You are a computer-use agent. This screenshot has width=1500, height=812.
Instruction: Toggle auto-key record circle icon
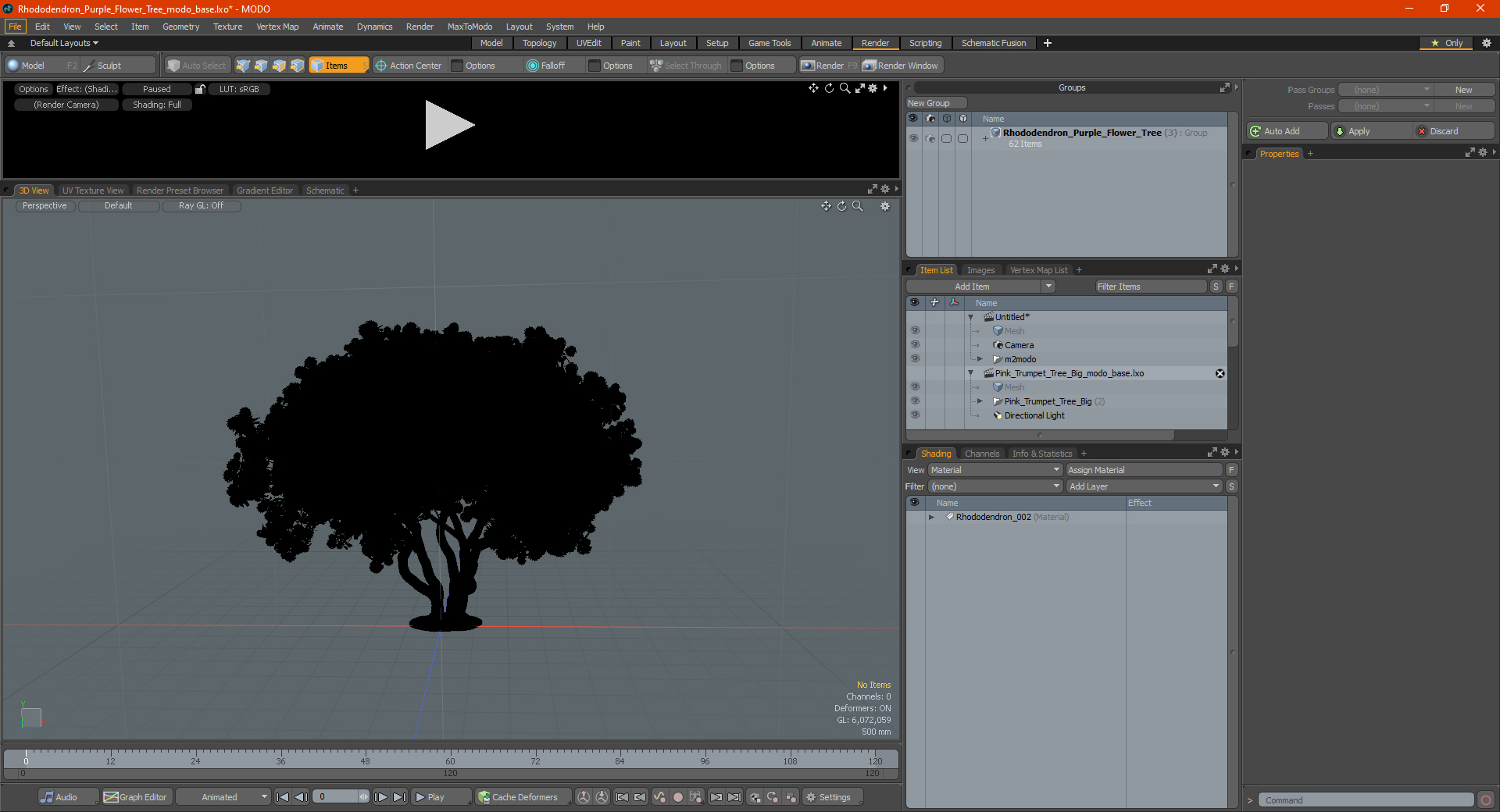click(x=678, y=797)
